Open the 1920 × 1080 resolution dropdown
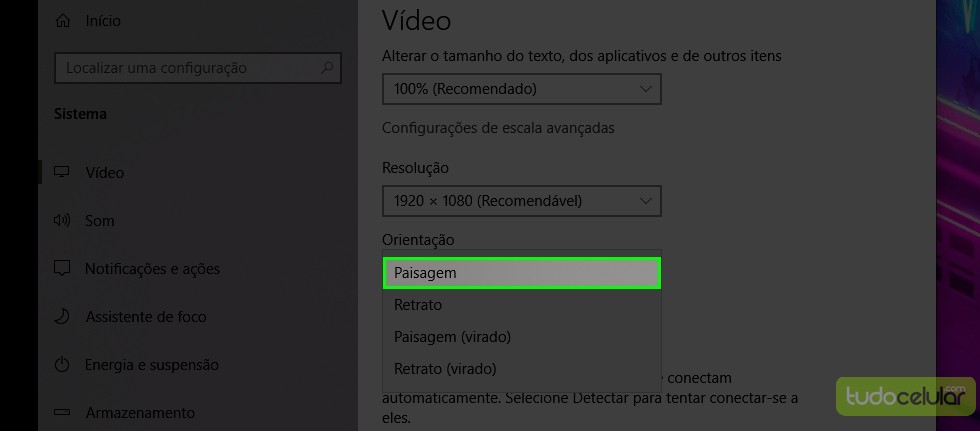Screen dimensions: 980x431 tap(521, 201)
